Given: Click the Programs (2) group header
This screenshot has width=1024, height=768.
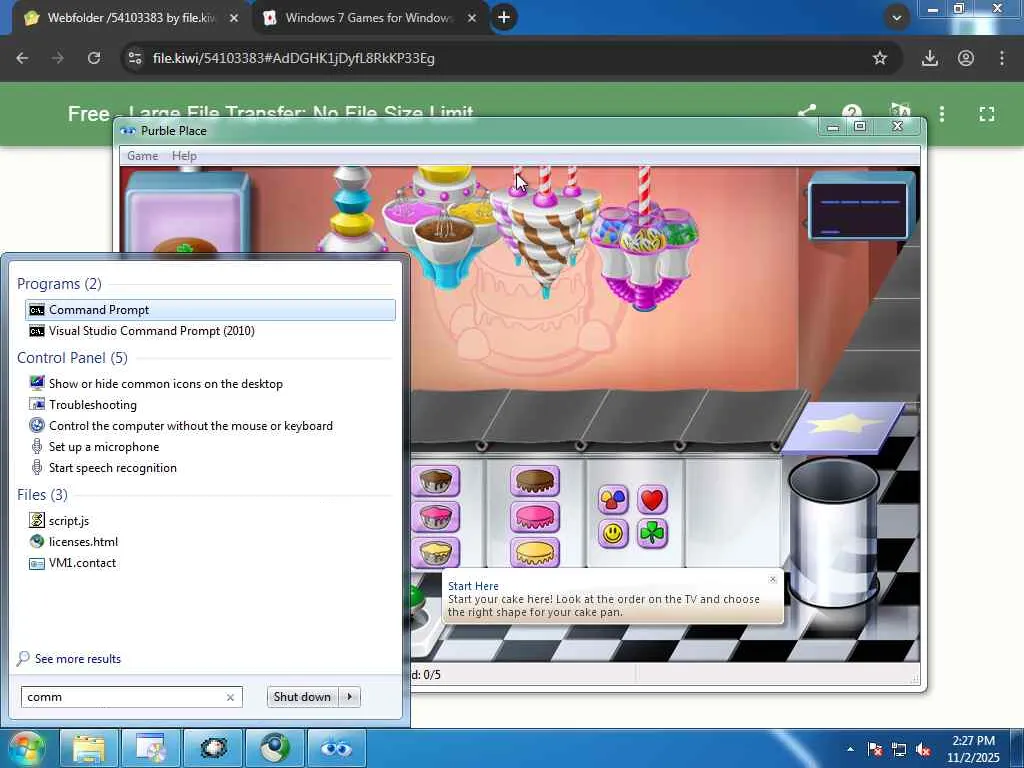Looking at the screenshot, I should (x=59, y=283).
